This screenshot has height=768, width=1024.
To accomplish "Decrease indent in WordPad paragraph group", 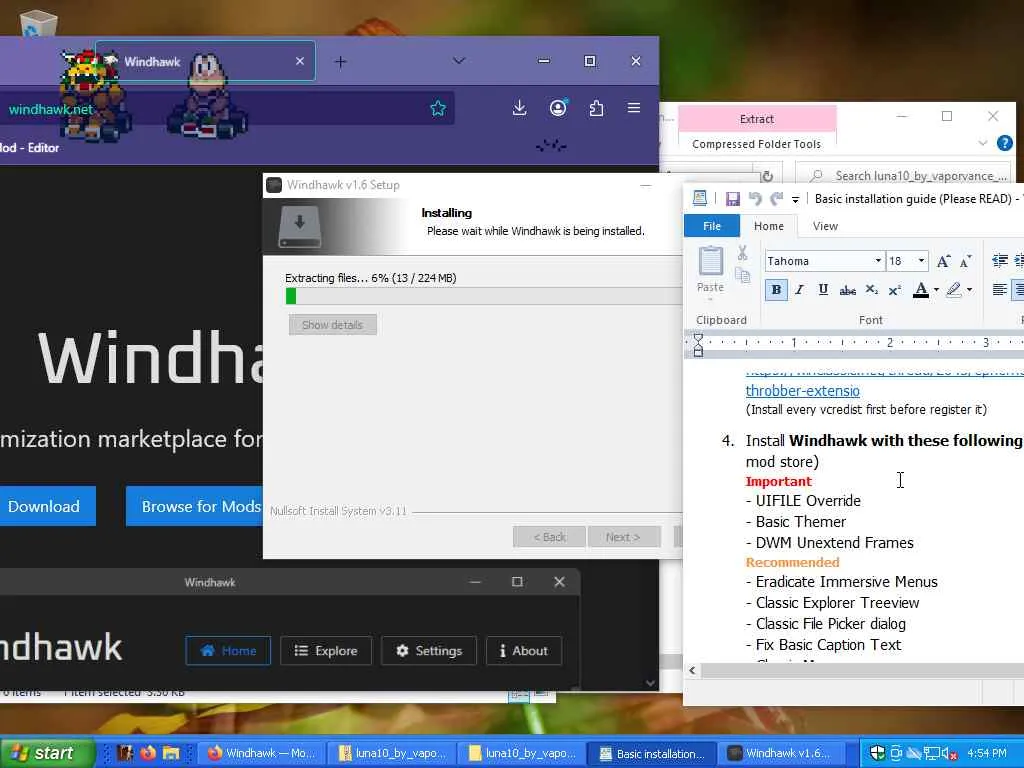I will point(999,261).
